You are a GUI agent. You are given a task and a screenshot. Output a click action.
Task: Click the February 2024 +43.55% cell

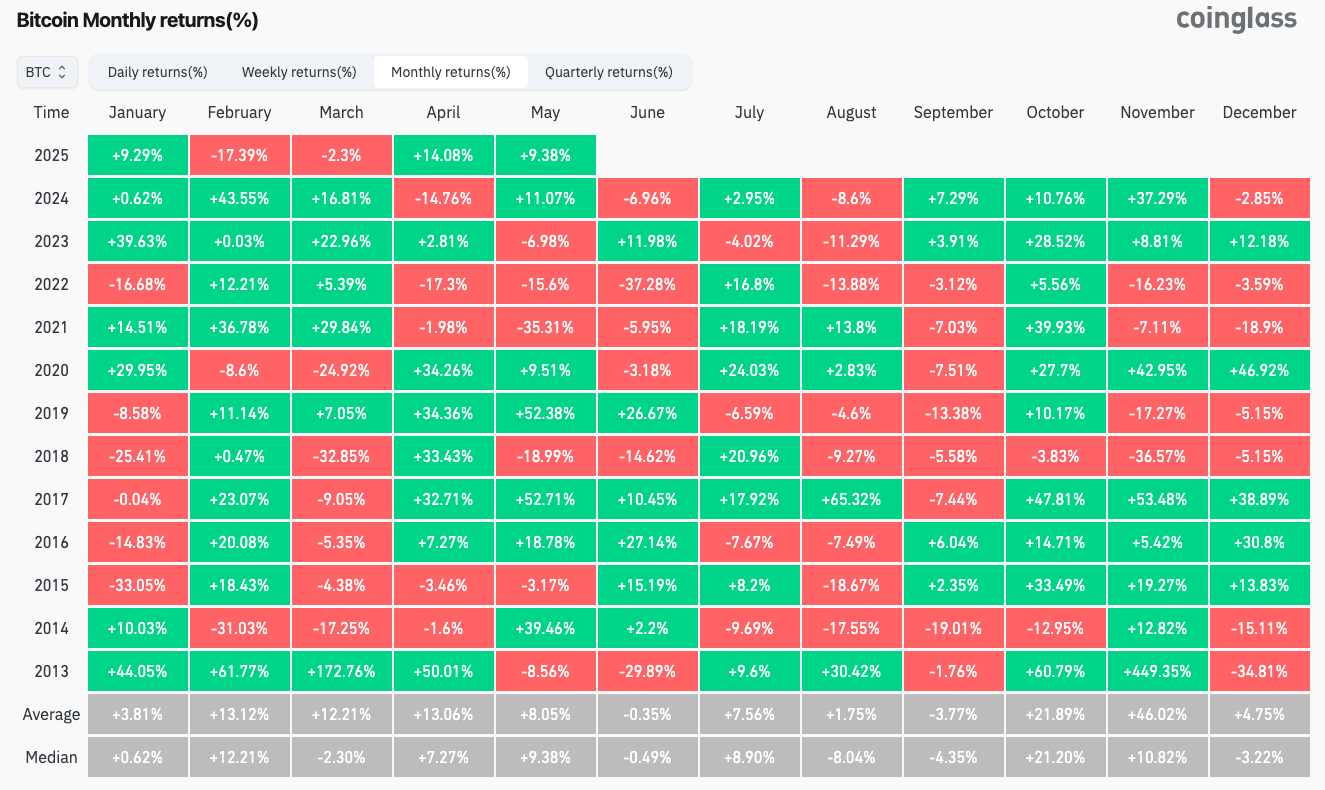point(240,198)
